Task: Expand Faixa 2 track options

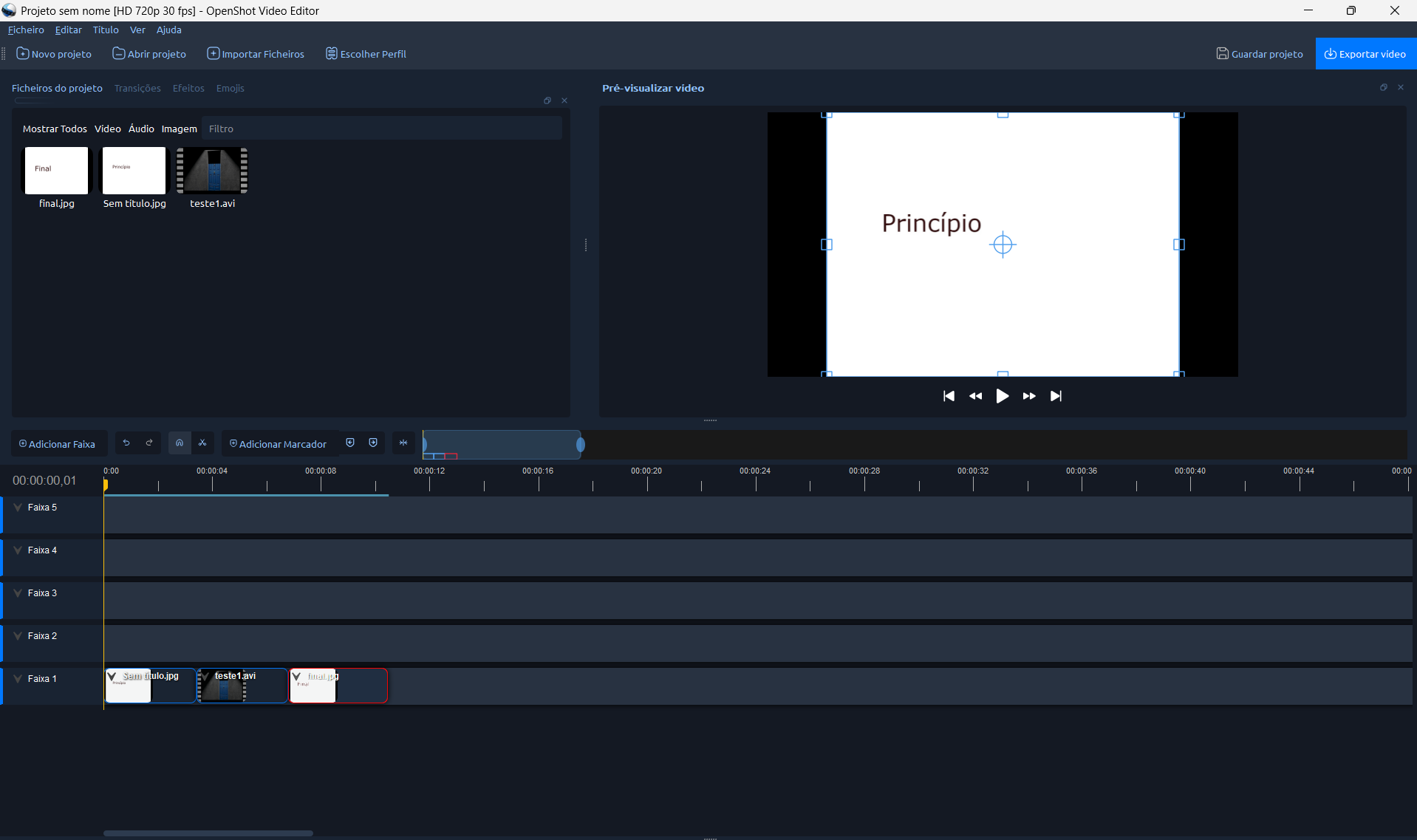Action: click(18, 636)
